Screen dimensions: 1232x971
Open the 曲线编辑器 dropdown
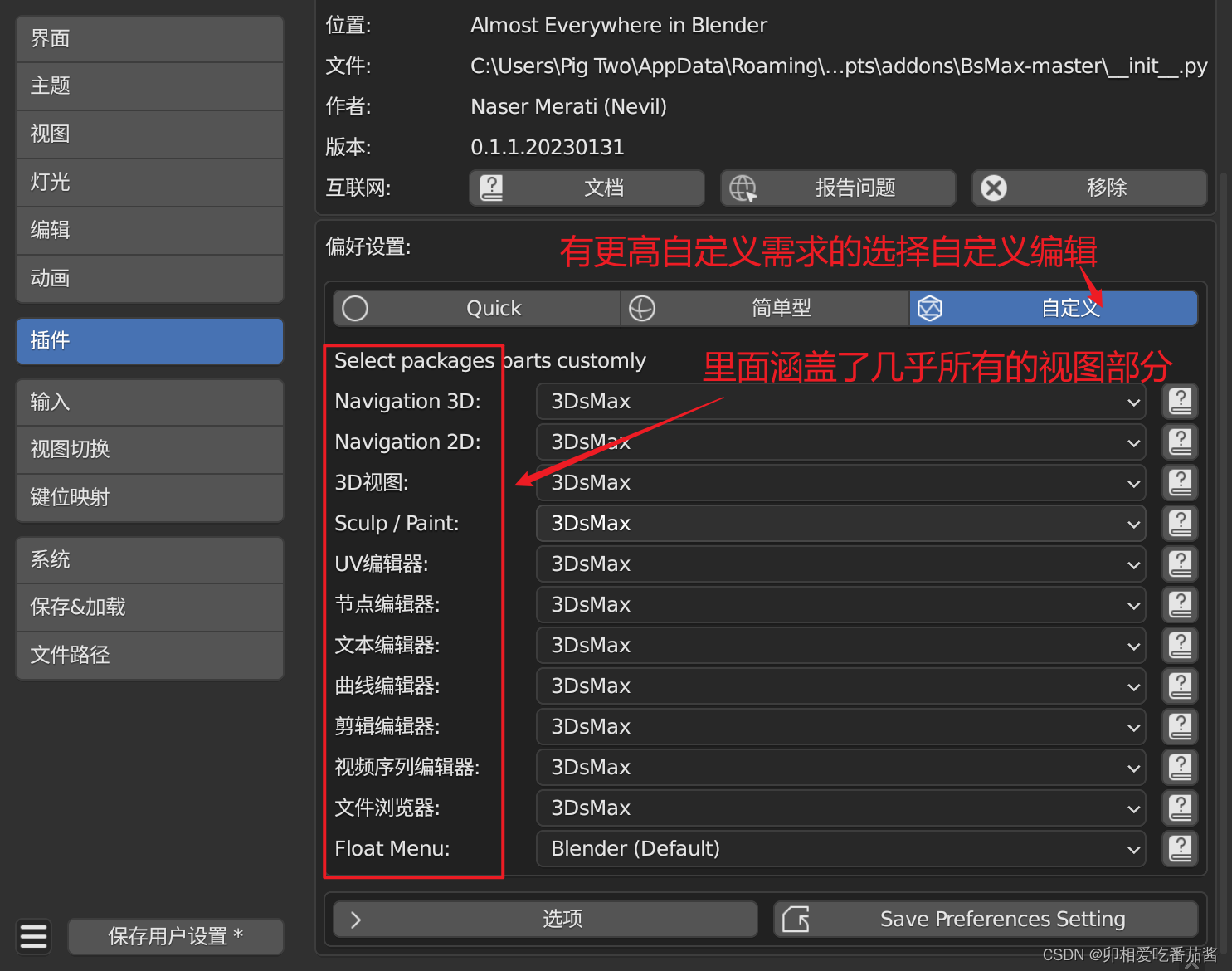841,686
